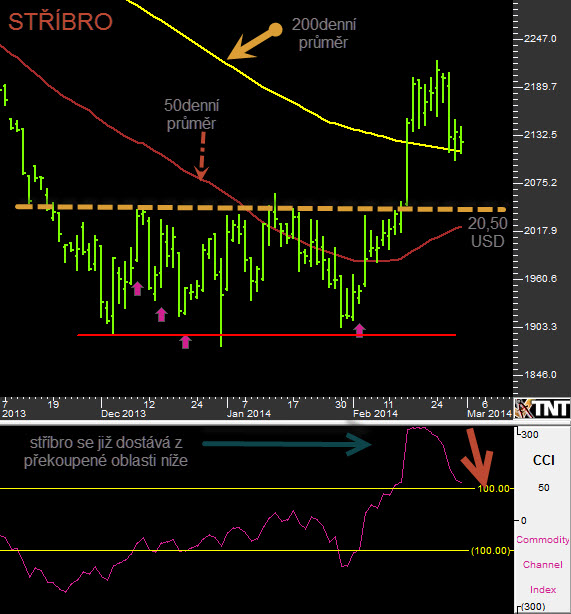Click the "Channel" indicator label
The height and width of the screenshot is (614, 571).
(x=542, y=564)
